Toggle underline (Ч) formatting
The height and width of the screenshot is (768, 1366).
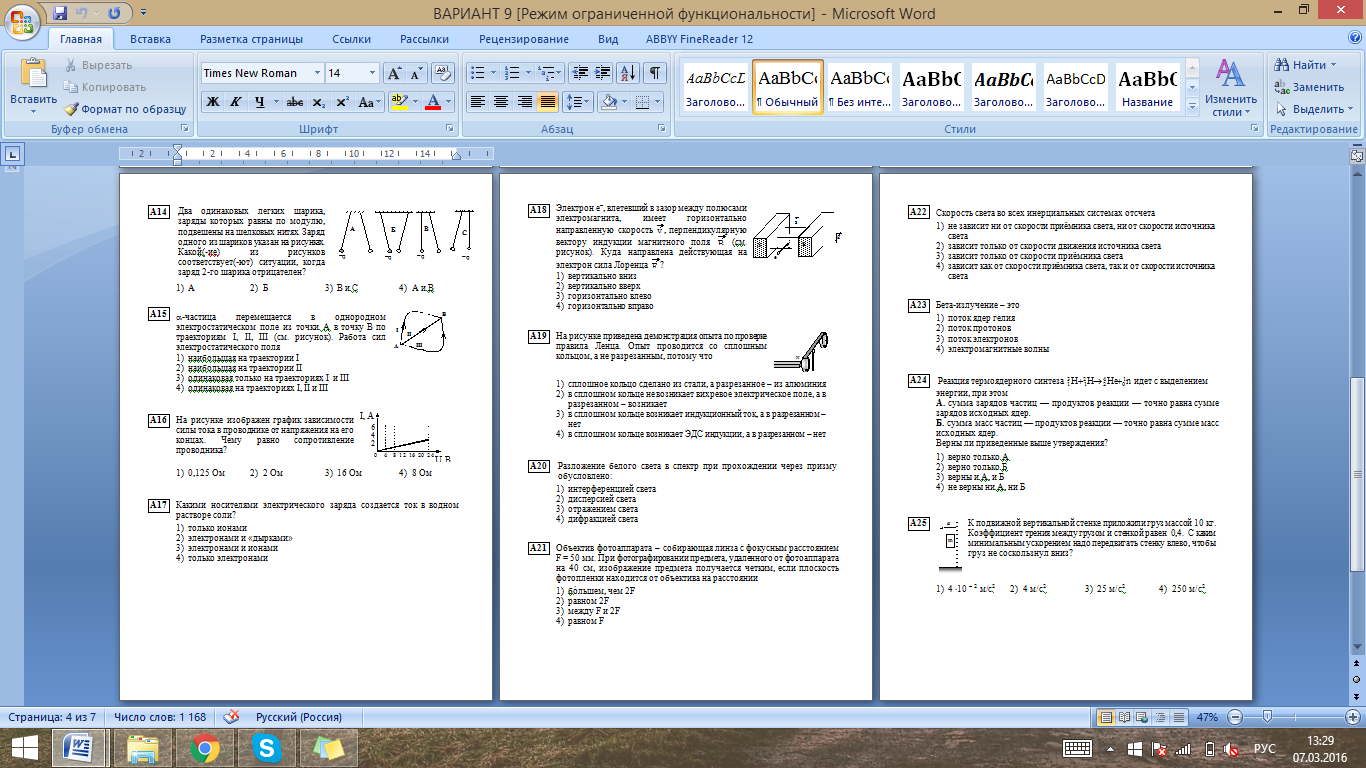pyautogui.click(x=259, y=102)
